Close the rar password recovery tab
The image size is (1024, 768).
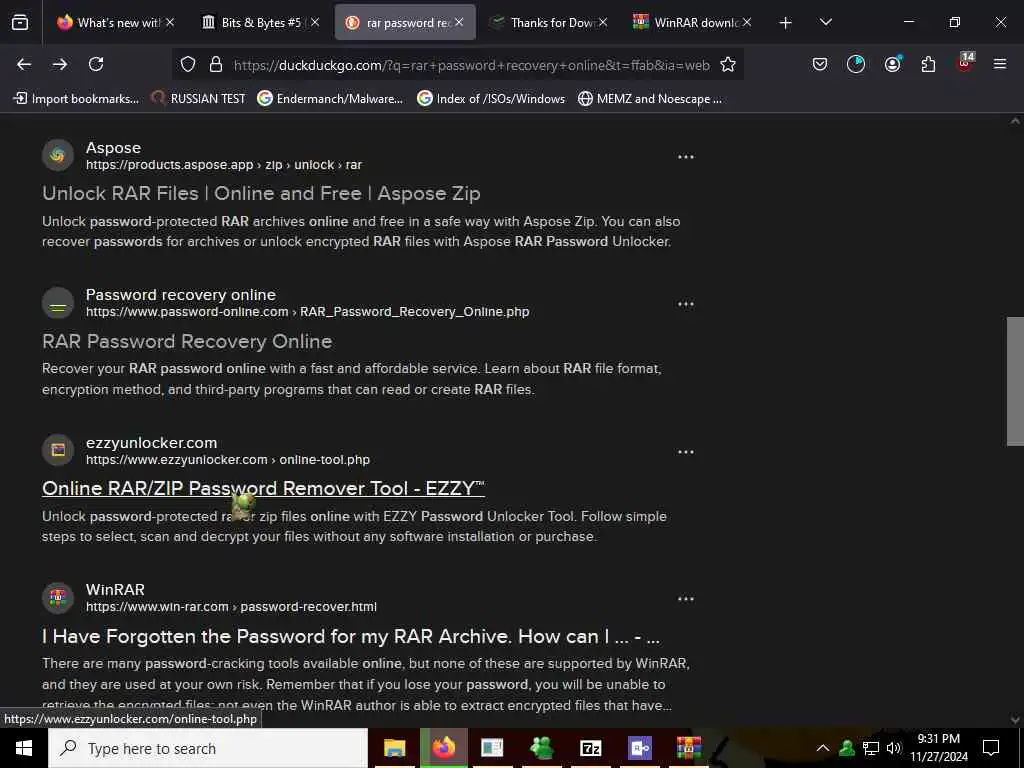coord(459,23)
